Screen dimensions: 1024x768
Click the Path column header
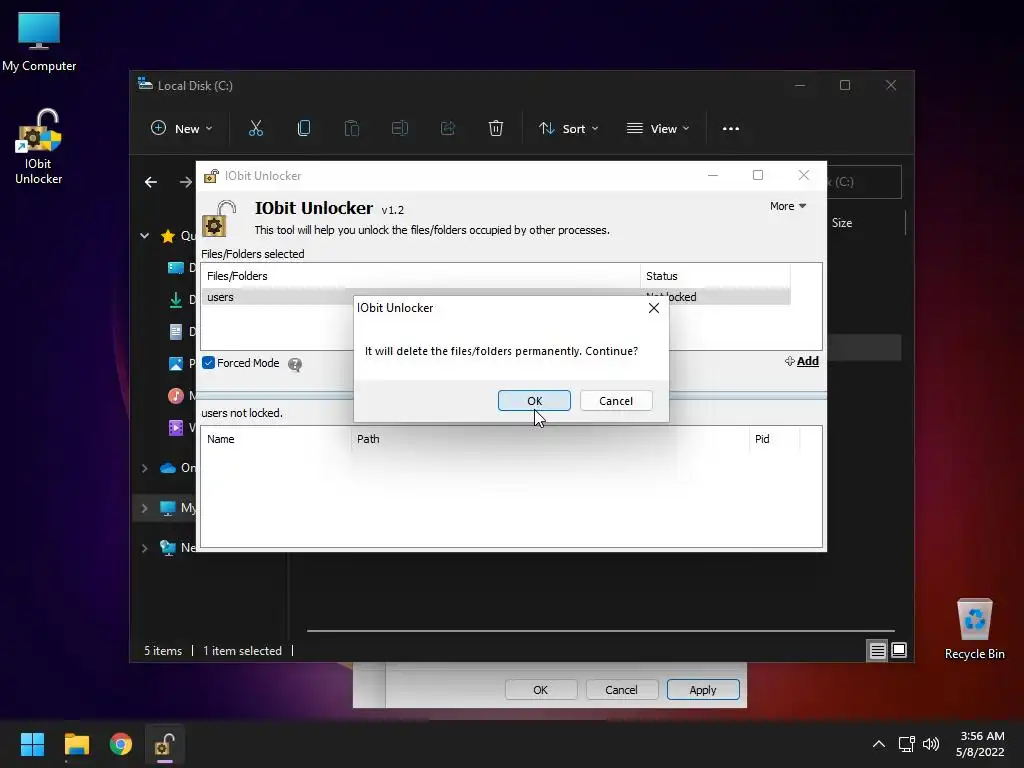[x=550, y=439]
